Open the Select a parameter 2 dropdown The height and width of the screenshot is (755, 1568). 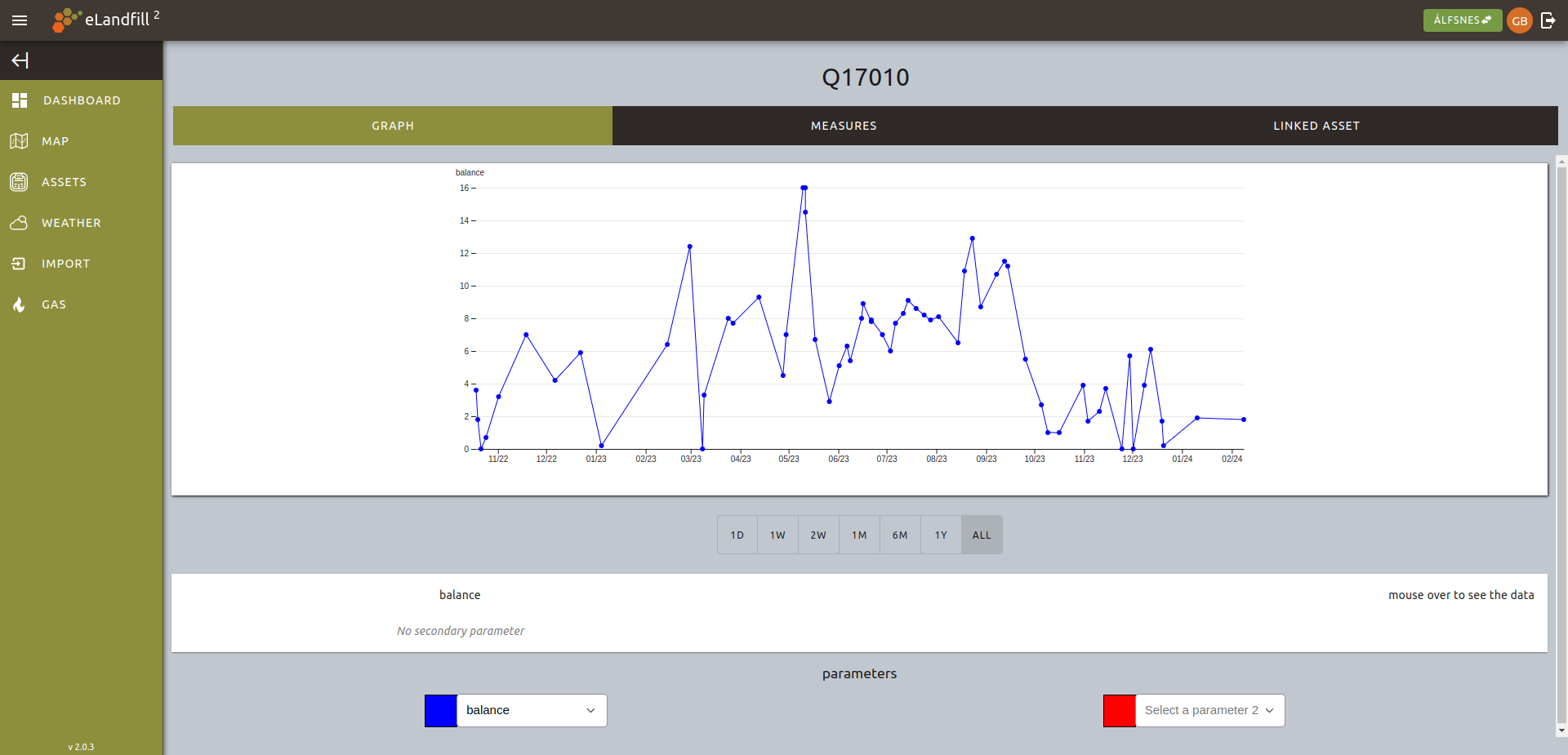click(1209, 710)
